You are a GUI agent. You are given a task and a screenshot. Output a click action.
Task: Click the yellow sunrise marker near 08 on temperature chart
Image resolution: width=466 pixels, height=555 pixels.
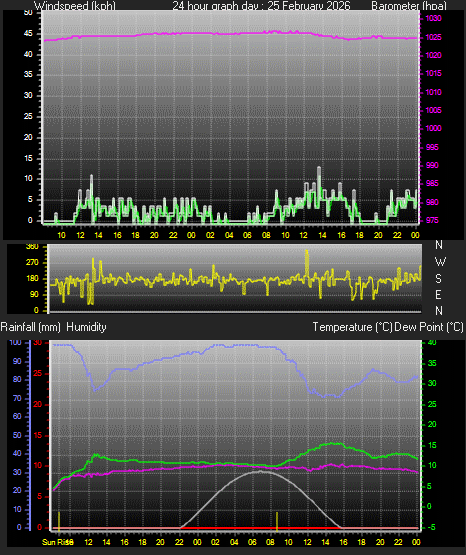coord(277,521)
